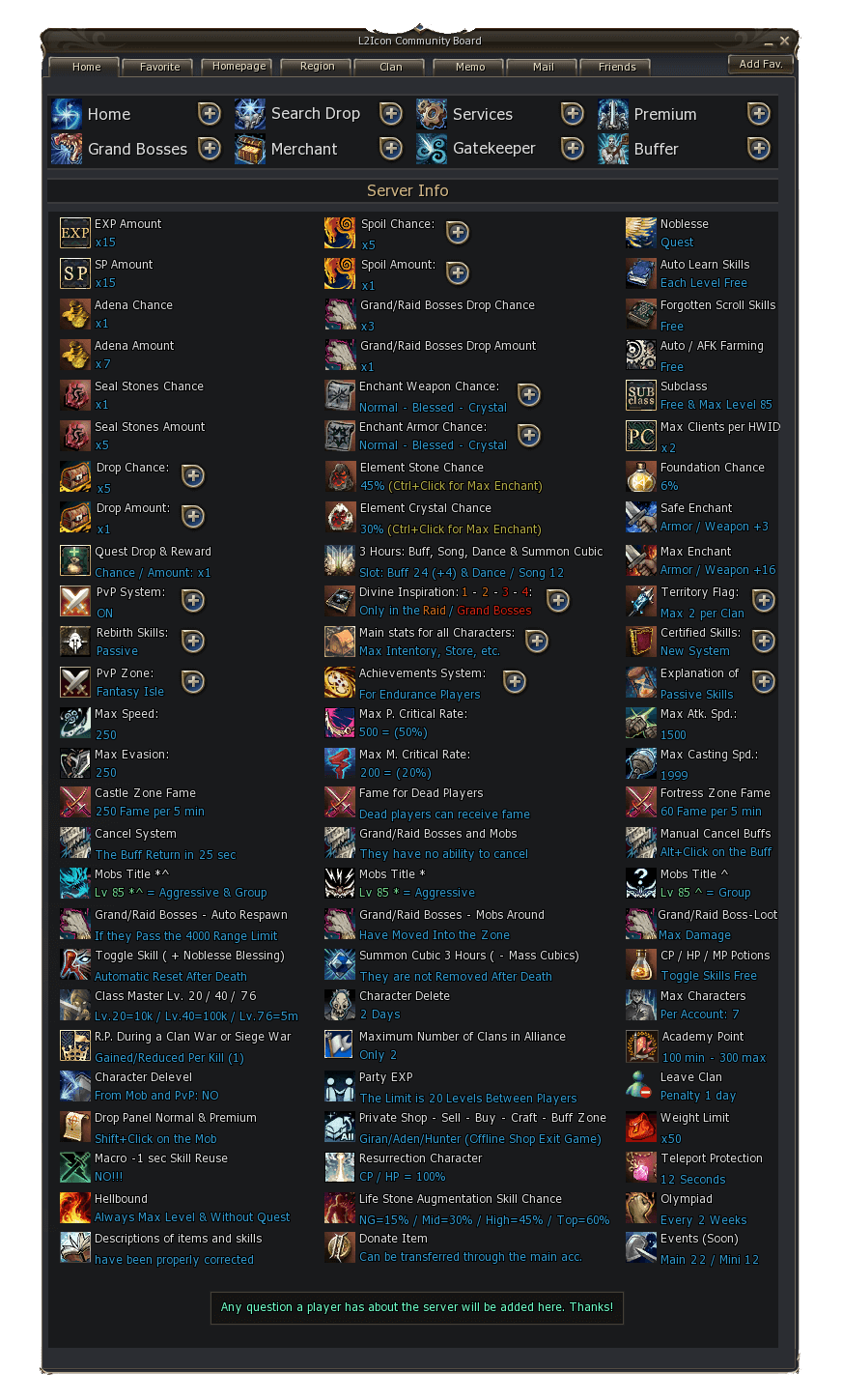Add Home to favorites with plus button
The image size is (843, 1400).
210,114
